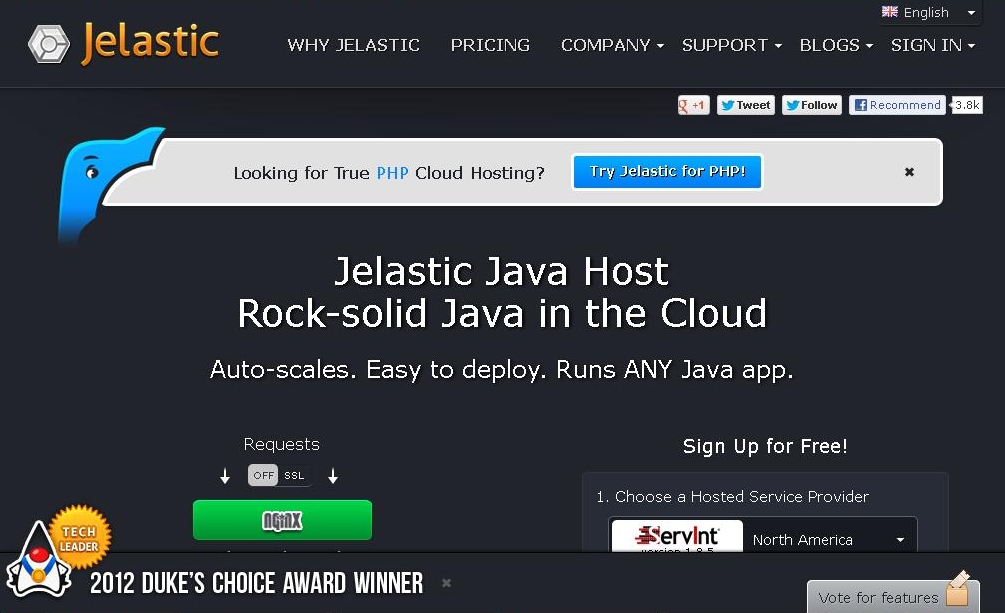Click the Requests label

pos(281,444)
